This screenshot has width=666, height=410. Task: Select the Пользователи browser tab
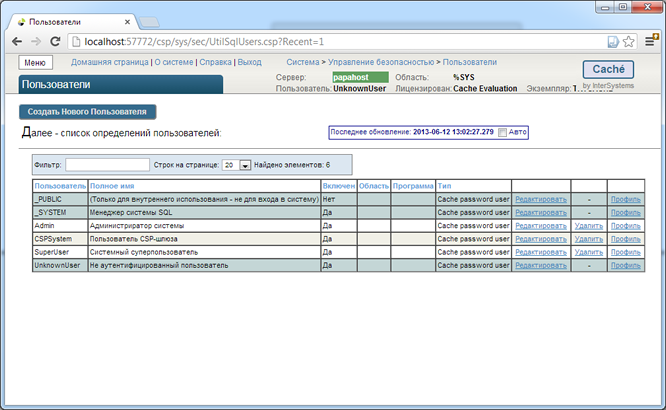tap(72, 22)
